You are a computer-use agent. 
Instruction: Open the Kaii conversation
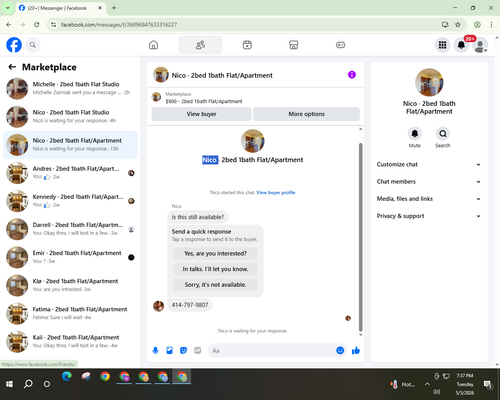pos(70,341)
